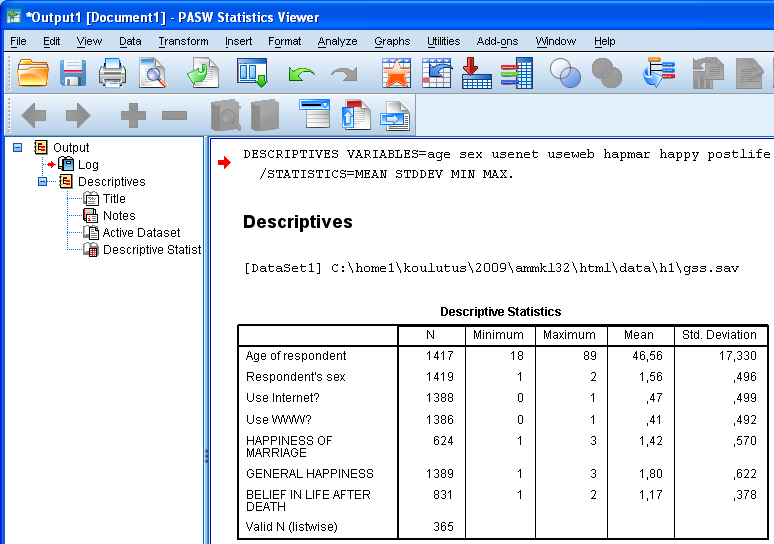
Task: Open the Transform menu
Action: click(x=183, y=41)
